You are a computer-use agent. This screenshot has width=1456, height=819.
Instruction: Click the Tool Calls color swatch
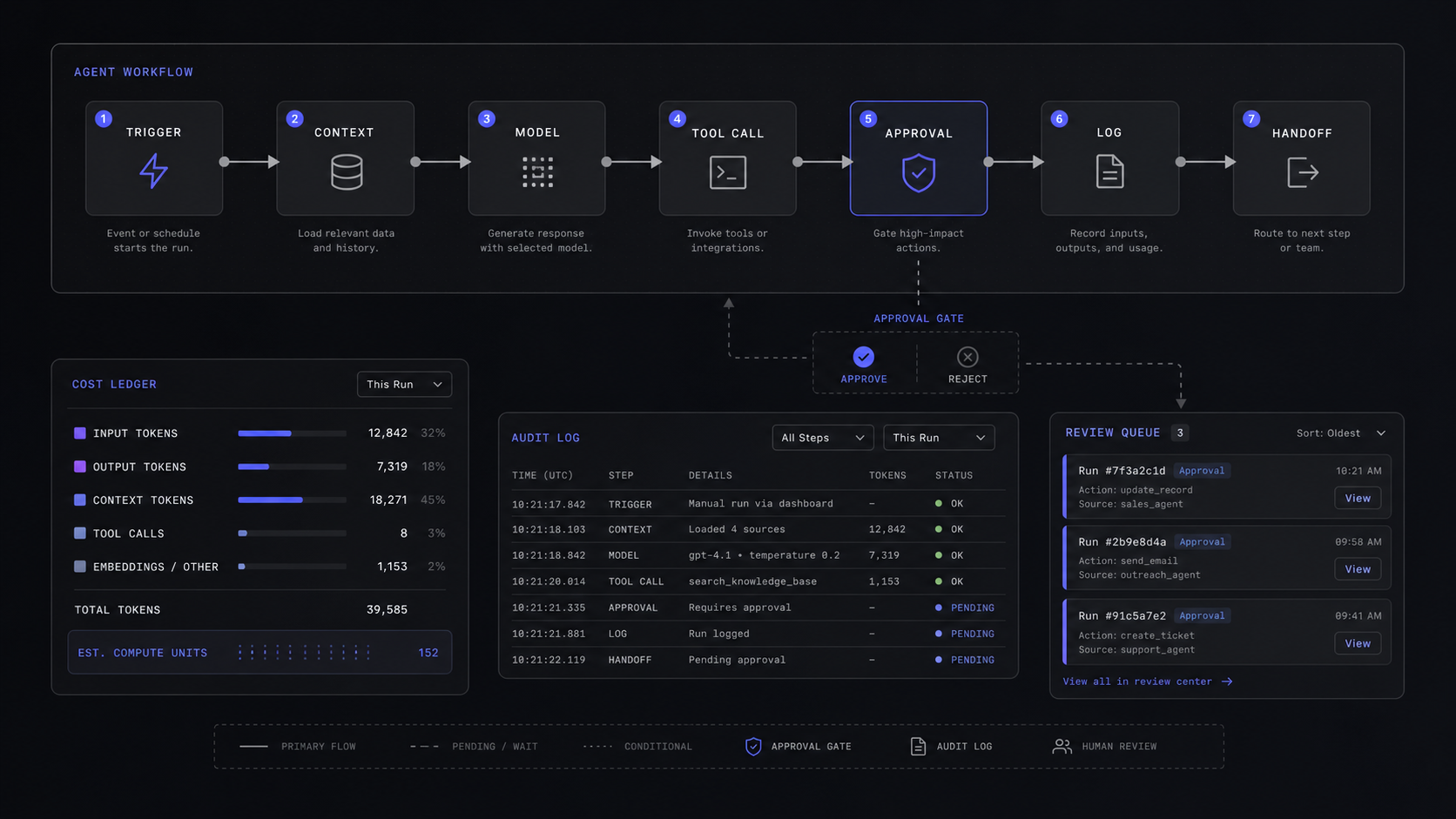[80, 533]
